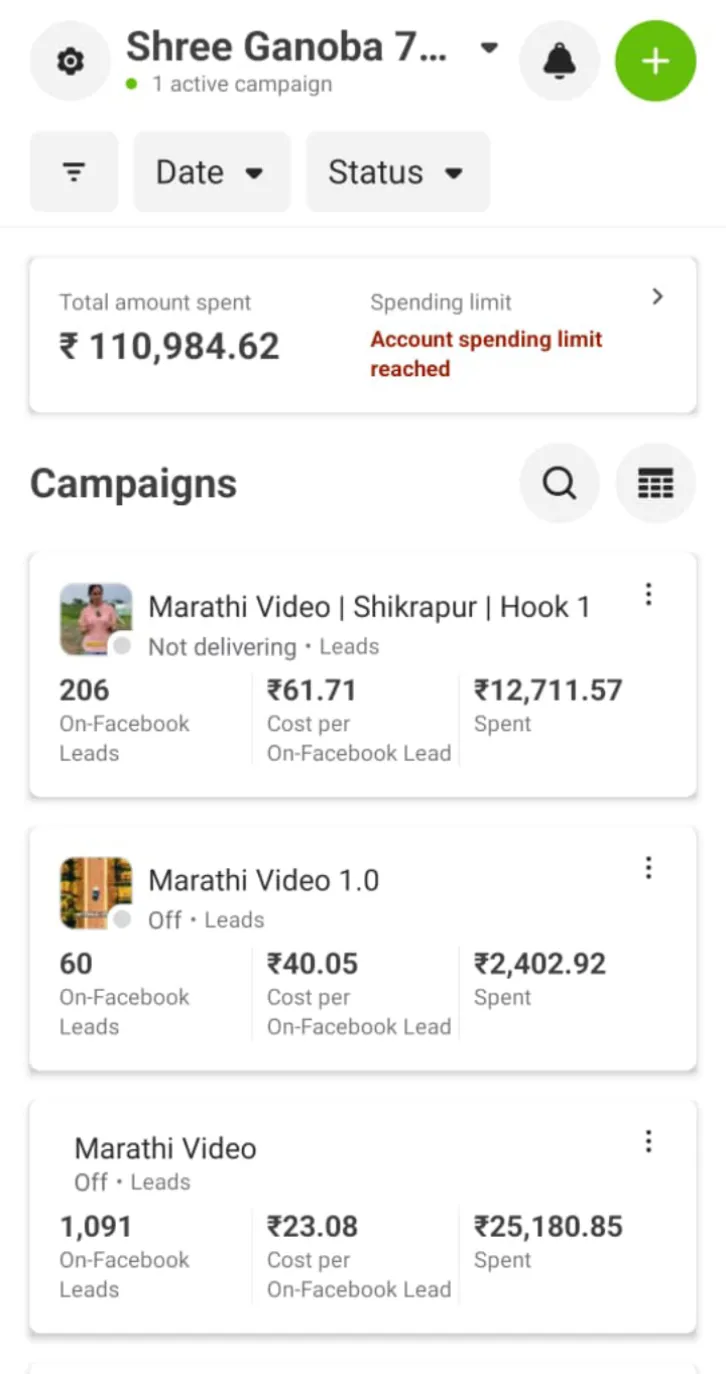This screenshot has height=1374, width=726.
Task: Expand the Date filter dropdown
Action: pos(211,172)
